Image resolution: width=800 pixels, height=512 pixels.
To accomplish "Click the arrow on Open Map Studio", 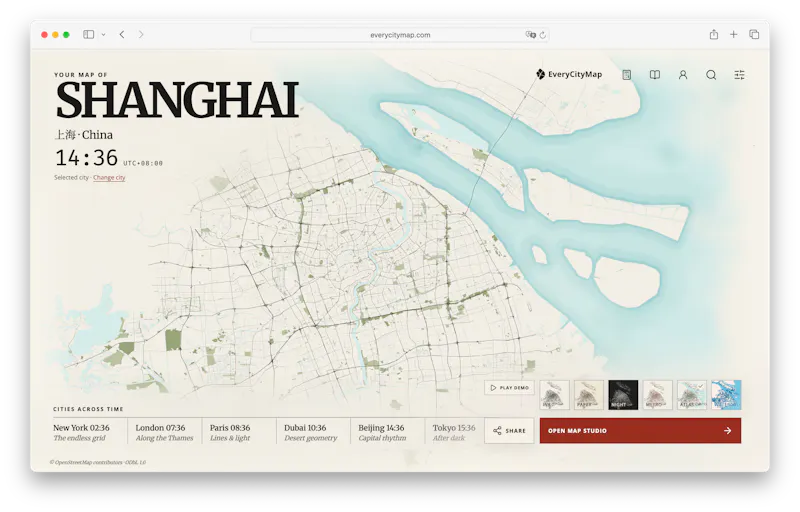I will click(x=728, y=431).
